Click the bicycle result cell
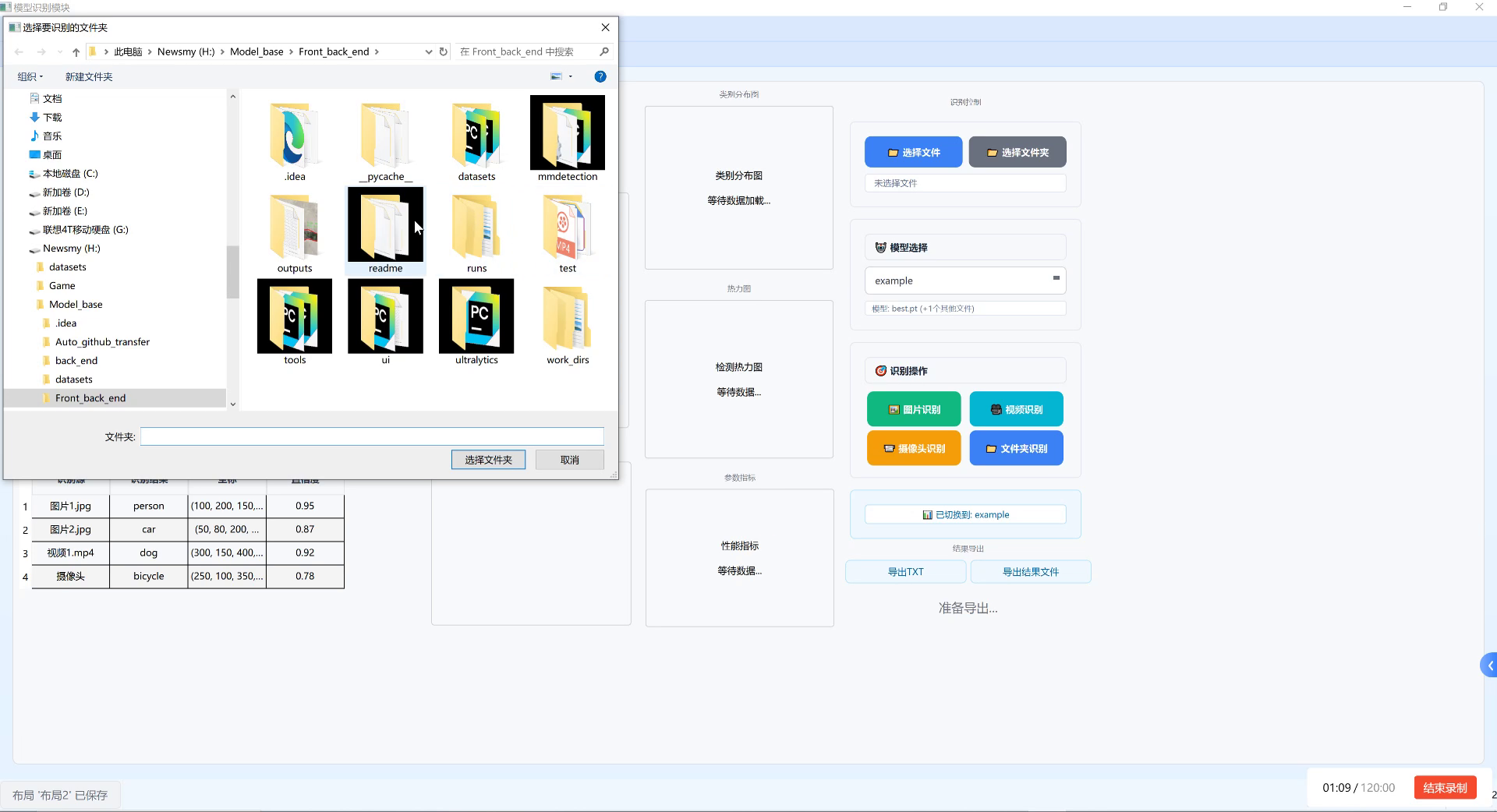Screen dimensions: 1497x812 (148, 576)
